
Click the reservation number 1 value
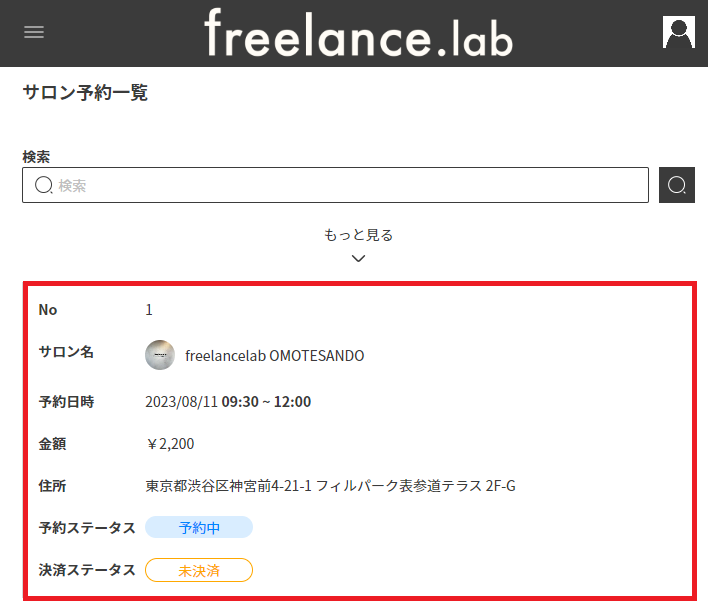149,310
